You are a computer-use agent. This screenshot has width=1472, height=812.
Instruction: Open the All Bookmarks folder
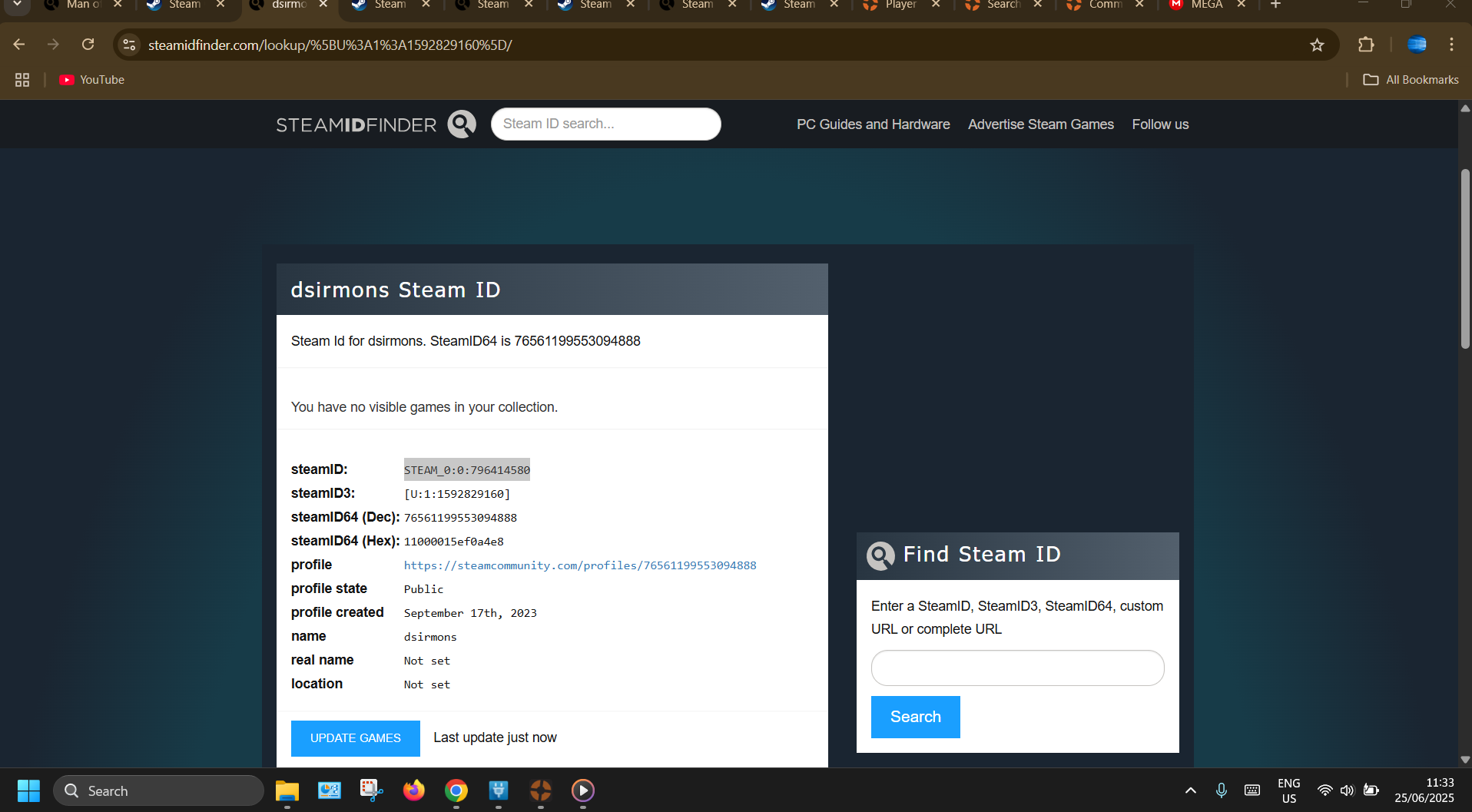click(x=1411, y=80)
